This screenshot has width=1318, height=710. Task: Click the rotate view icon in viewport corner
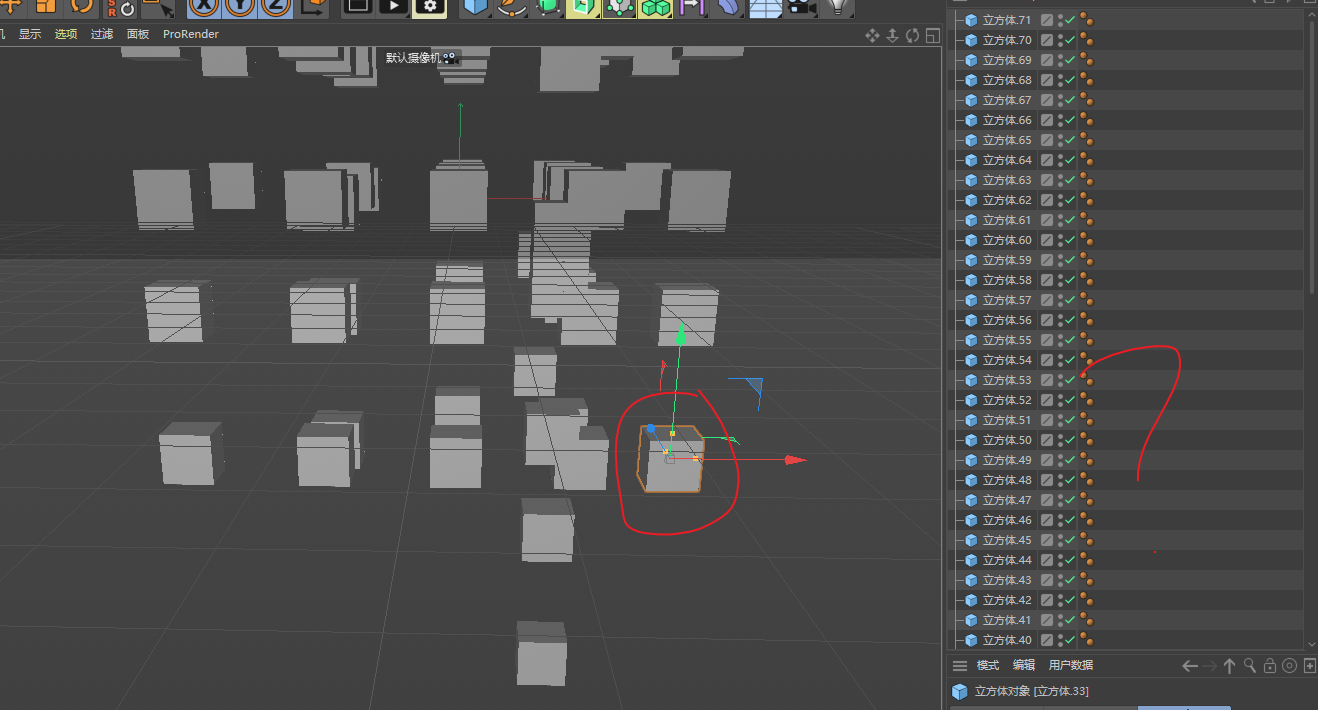[x=912, y=35]
